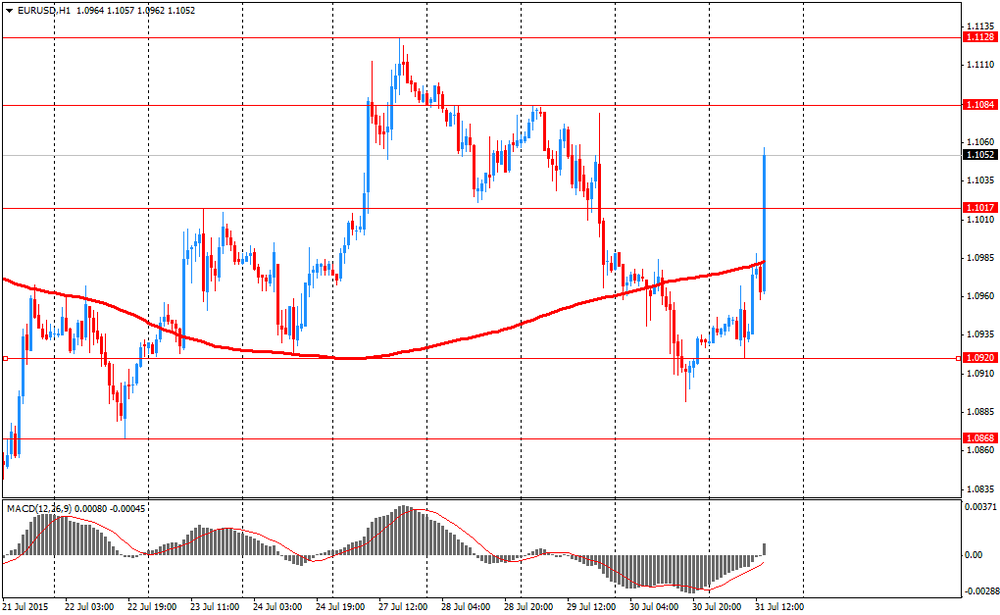Click the 31 Jul 12:00 time label
The width and height of the screenshot is (1000, 615).
pyautogui.click(x=779, y=607)
